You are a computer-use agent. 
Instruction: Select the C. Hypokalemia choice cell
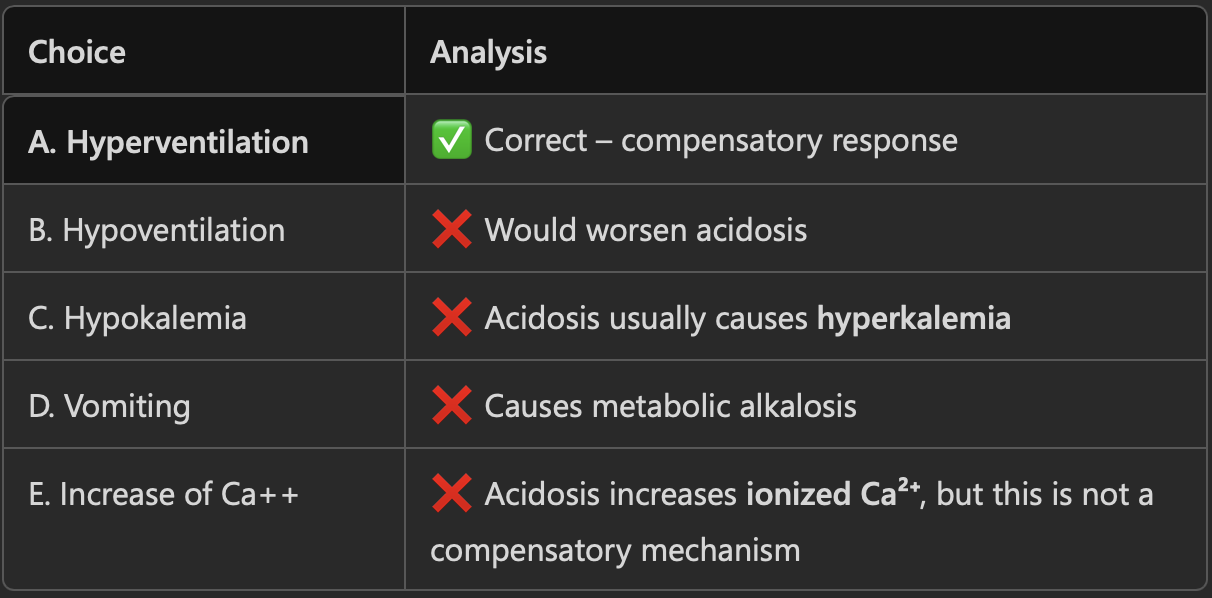138,318
